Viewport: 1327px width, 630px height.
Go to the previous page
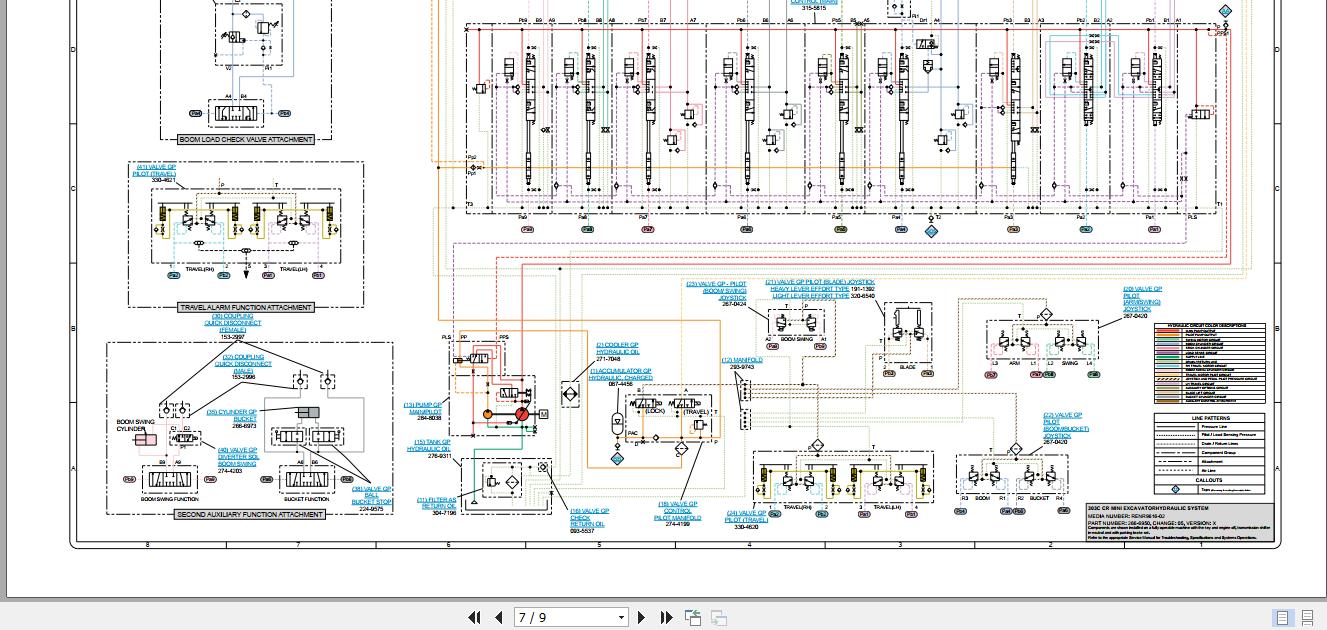(x=498, y=618)
